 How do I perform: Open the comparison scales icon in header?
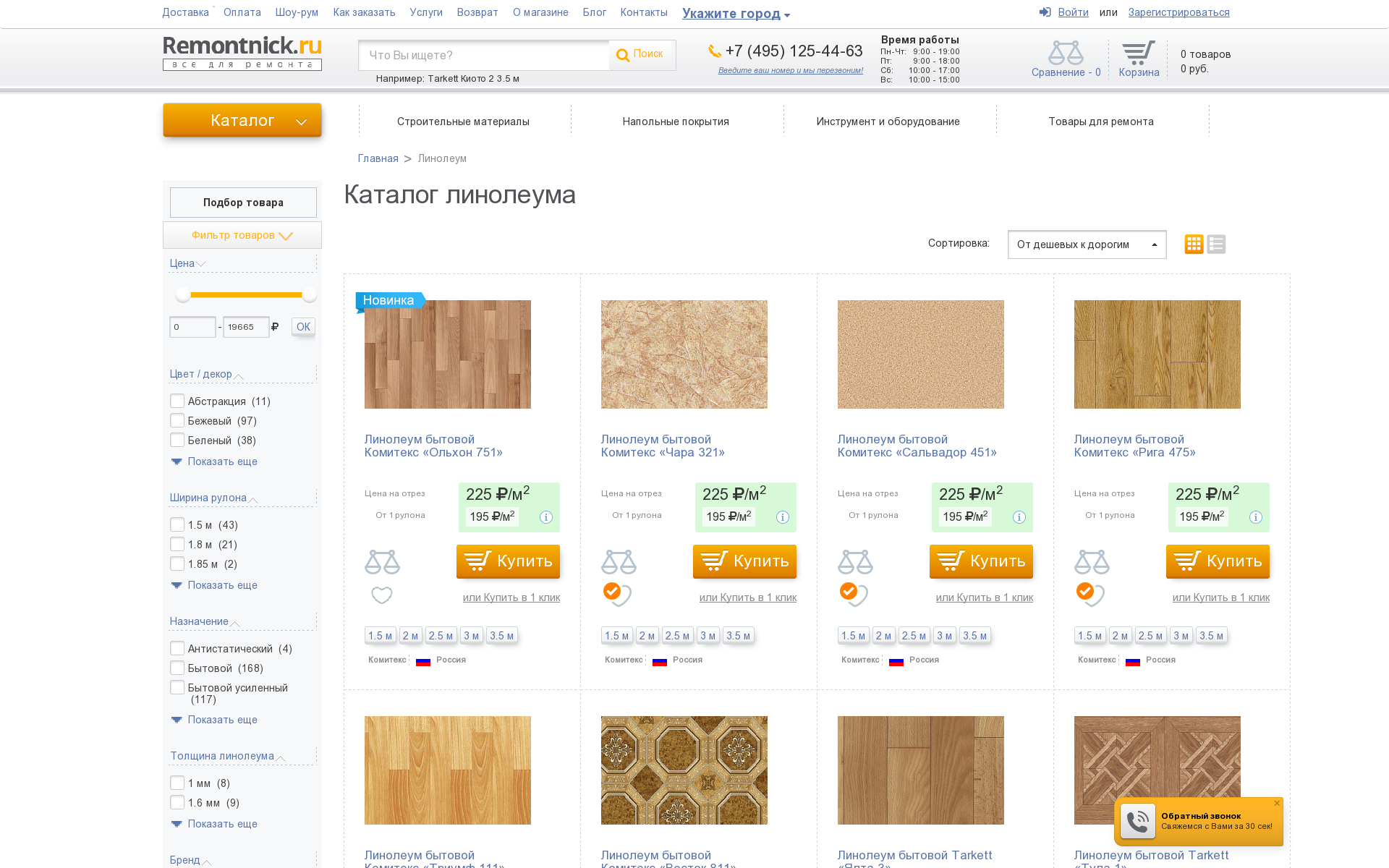tap(1066, 53)
